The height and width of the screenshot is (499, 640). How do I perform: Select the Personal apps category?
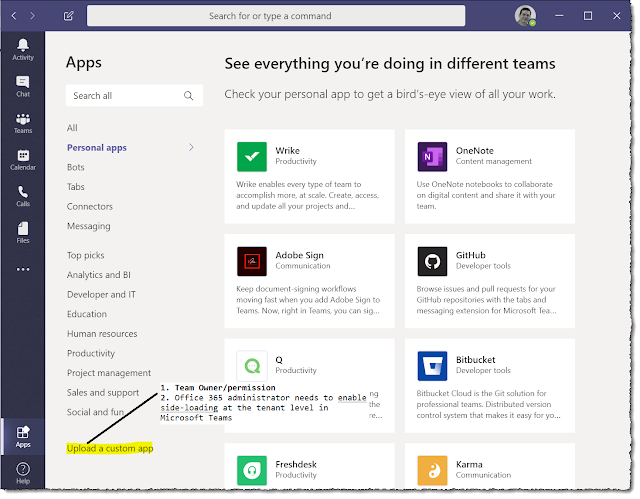pyautogui.click(x=97, y=148)
